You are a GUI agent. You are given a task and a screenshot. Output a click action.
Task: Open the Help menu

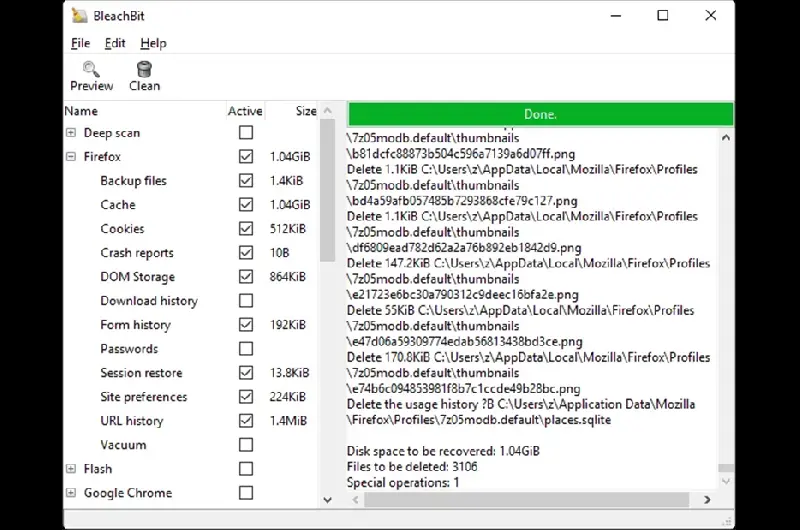tap(154, 43)
